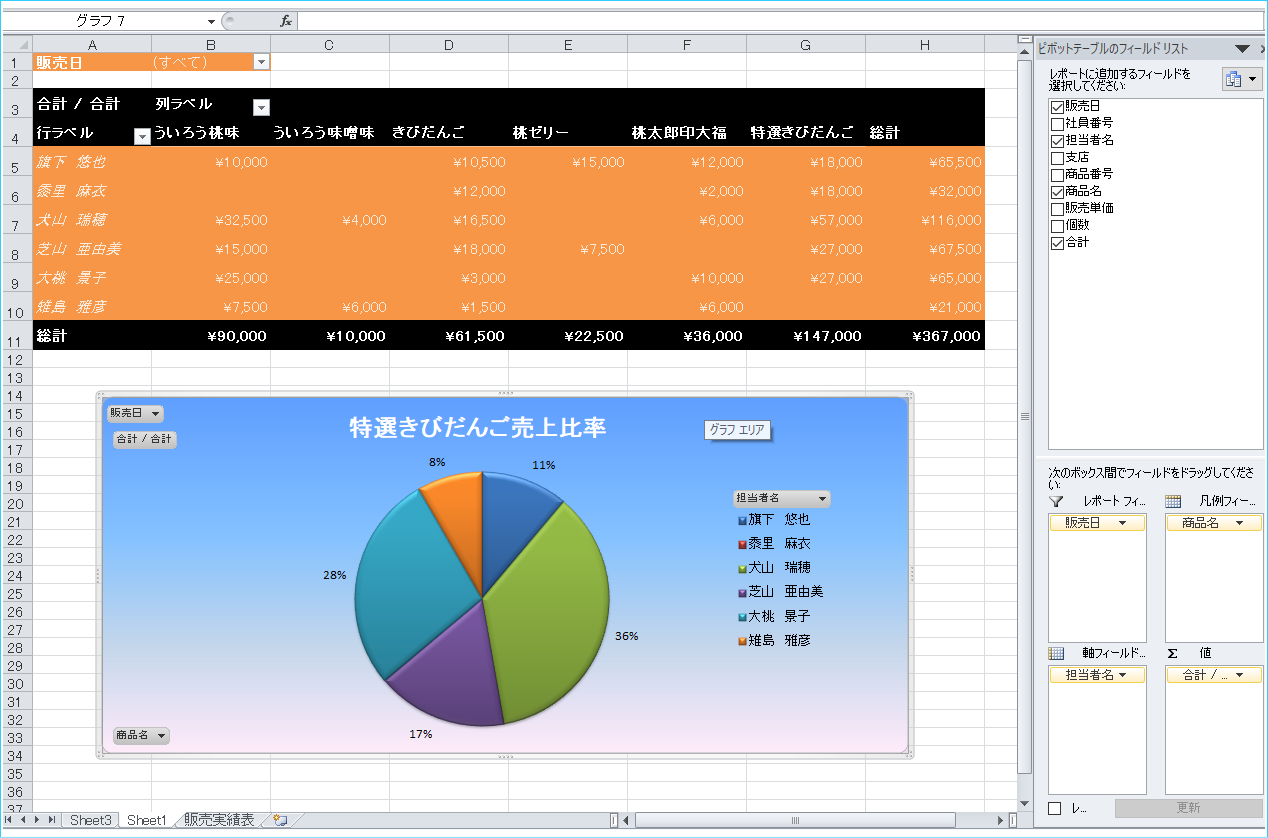Jump to the first sheet tab arrow
Viewport: 1268px width, 838px height.
tap(10, 820)
